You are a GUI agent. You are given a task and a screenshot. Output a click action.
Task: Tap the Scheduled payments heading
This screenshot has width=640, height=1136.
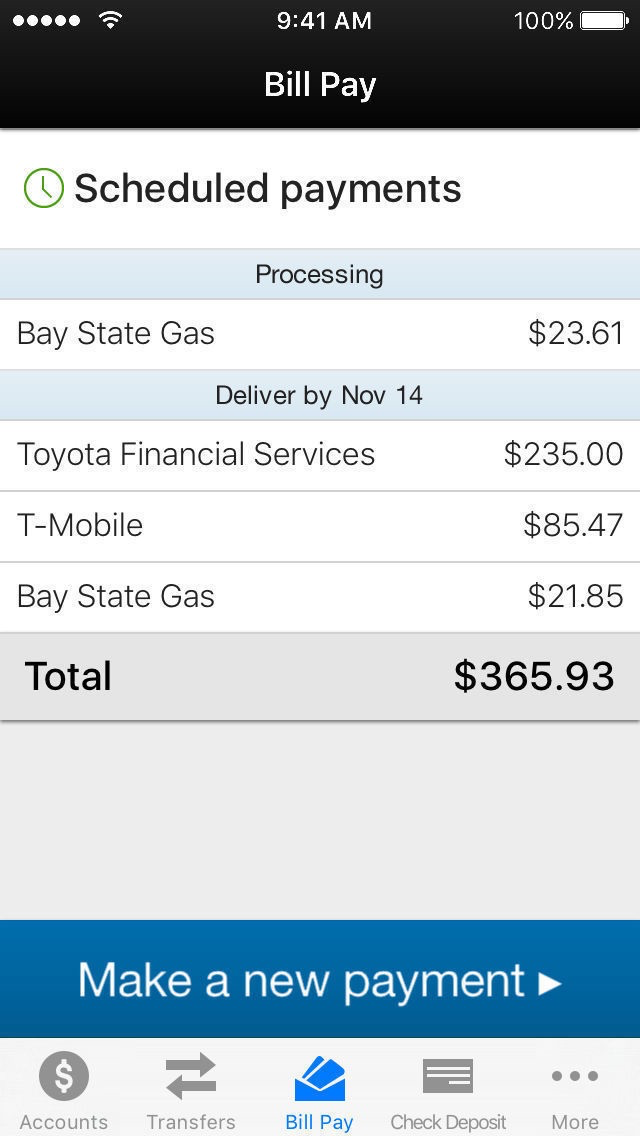coord(267,189)
